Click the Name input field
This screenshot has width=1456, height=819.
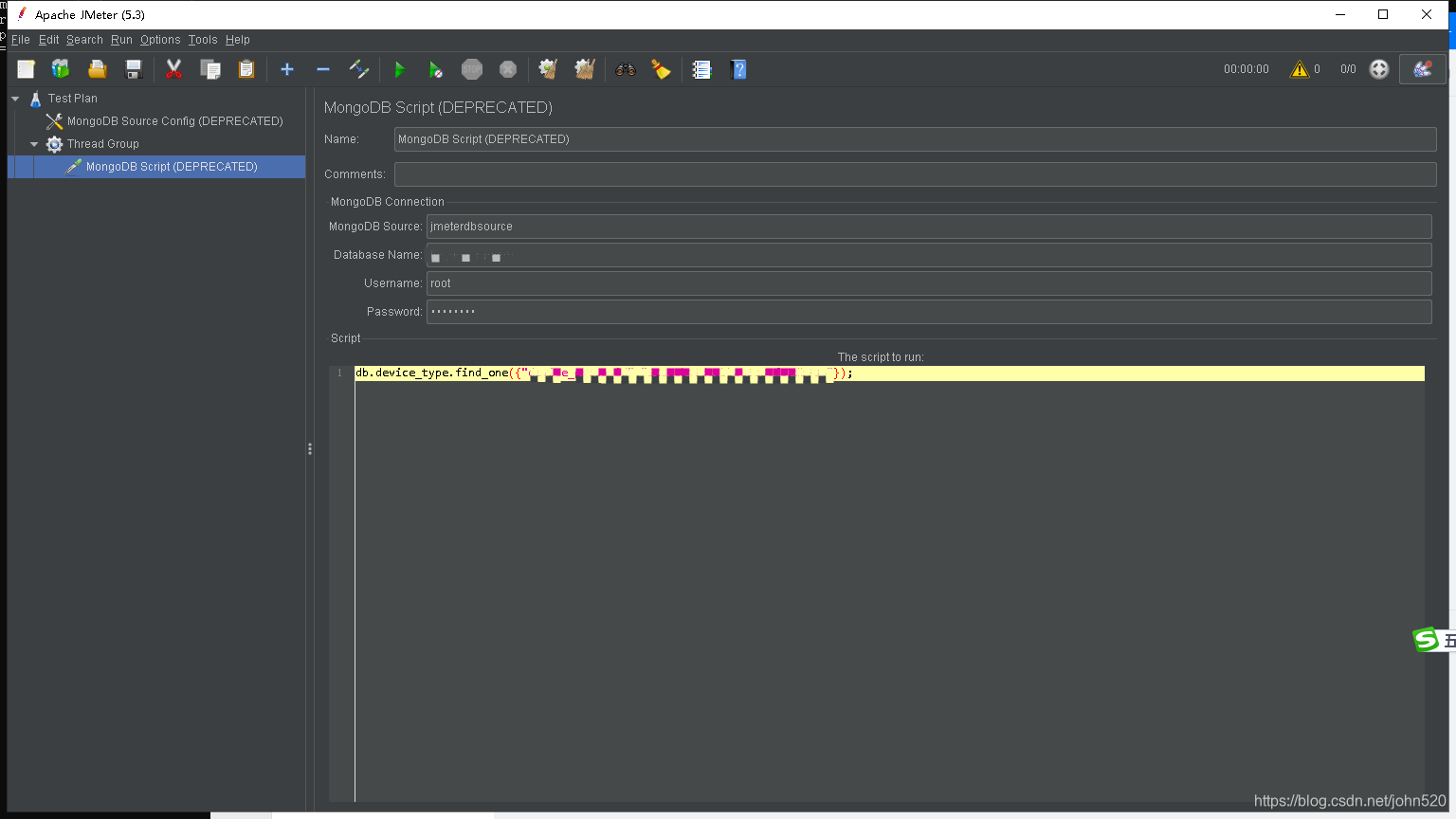coord(915,139)
